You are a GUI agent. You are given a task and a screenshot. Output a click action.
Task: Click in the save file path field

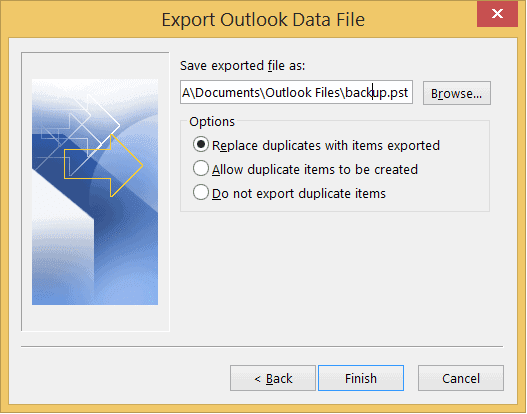296,92
